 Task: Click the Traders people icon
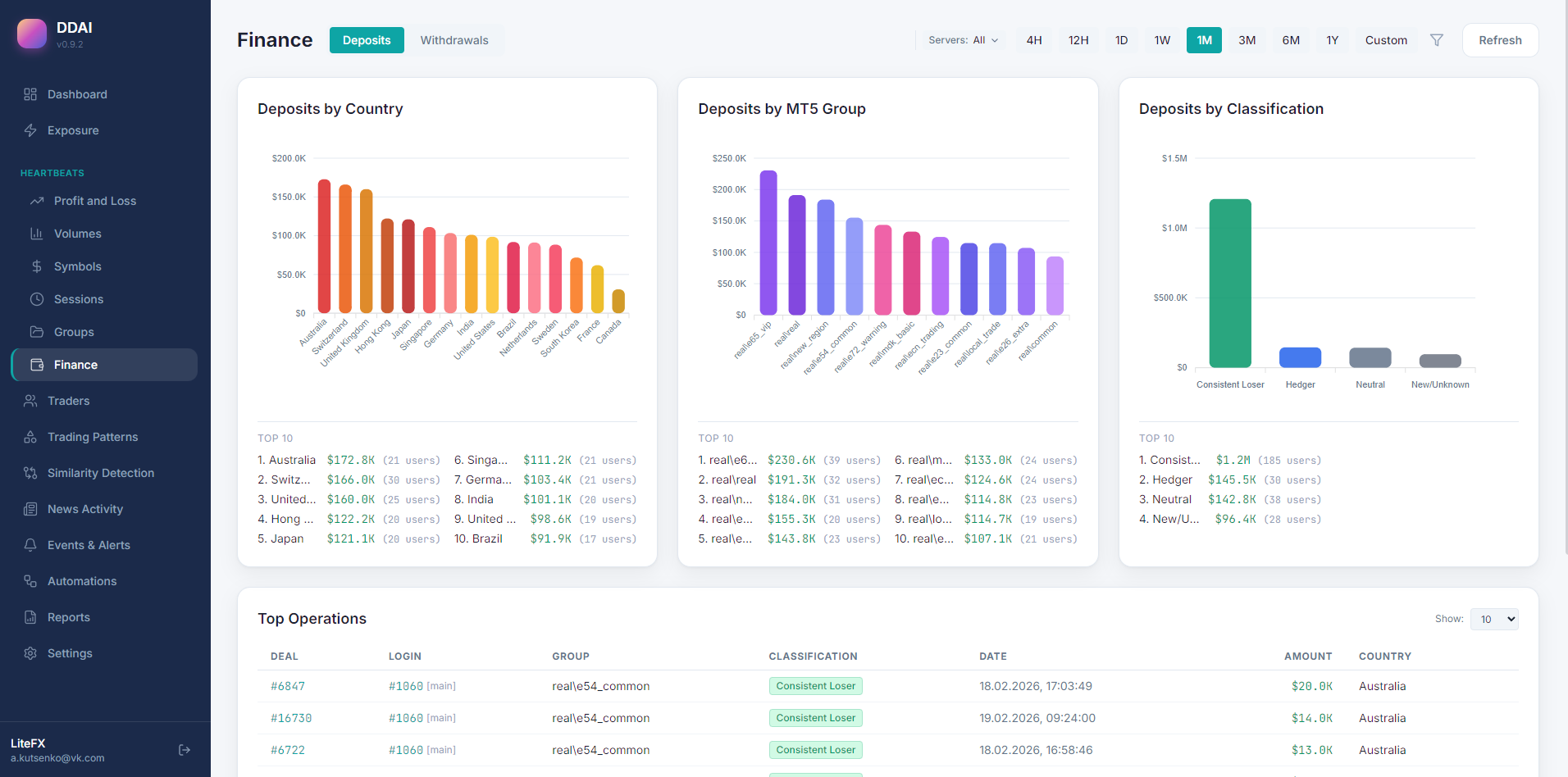(x=30, y=401)
